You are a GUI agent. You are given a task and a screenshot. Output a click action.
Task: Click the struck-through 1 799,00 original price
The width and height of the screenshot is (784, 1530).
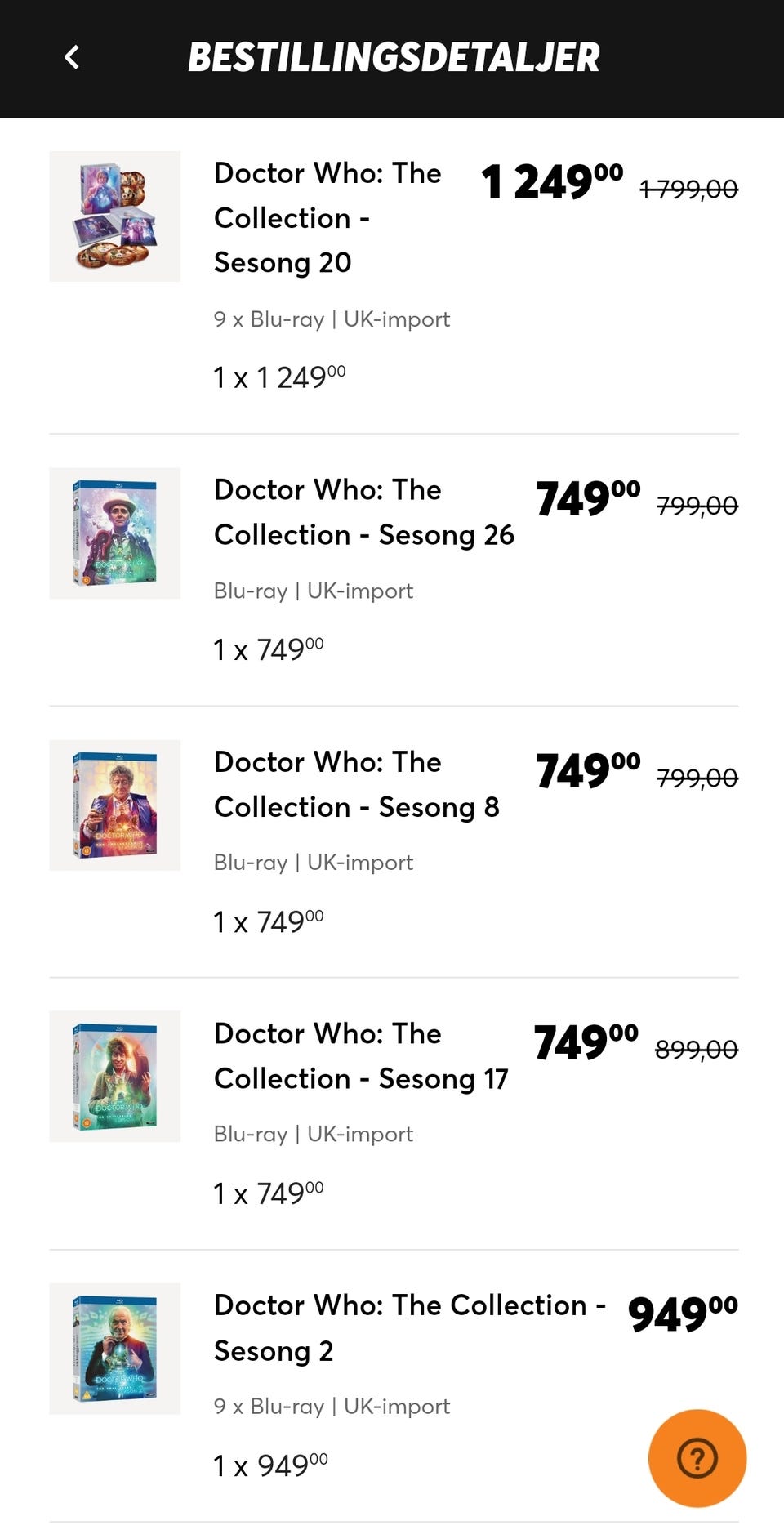(688, 190)
